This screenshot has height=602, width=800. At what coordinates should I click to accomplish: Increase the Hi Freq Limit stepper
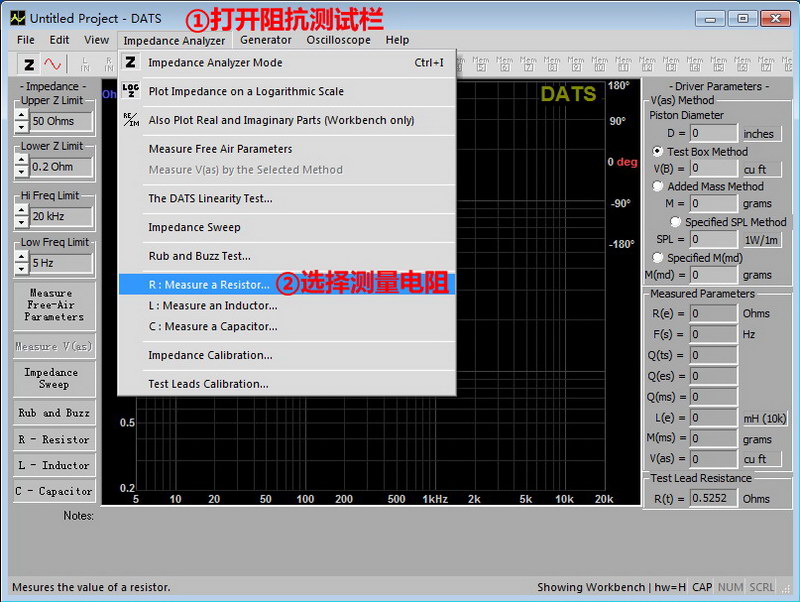coord(21,210)
